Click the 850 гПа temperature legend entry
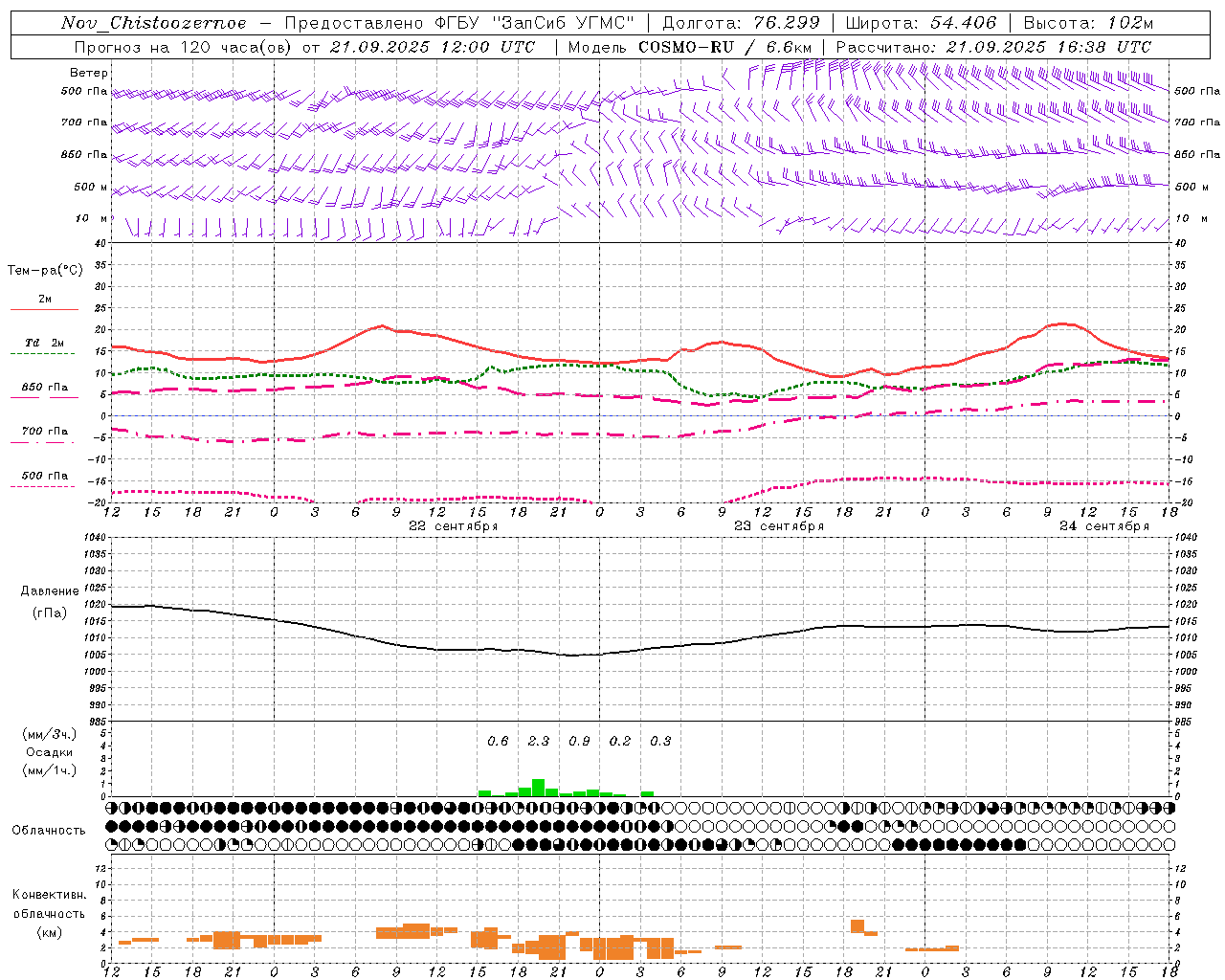The image size is (1225, 980). 44,388
